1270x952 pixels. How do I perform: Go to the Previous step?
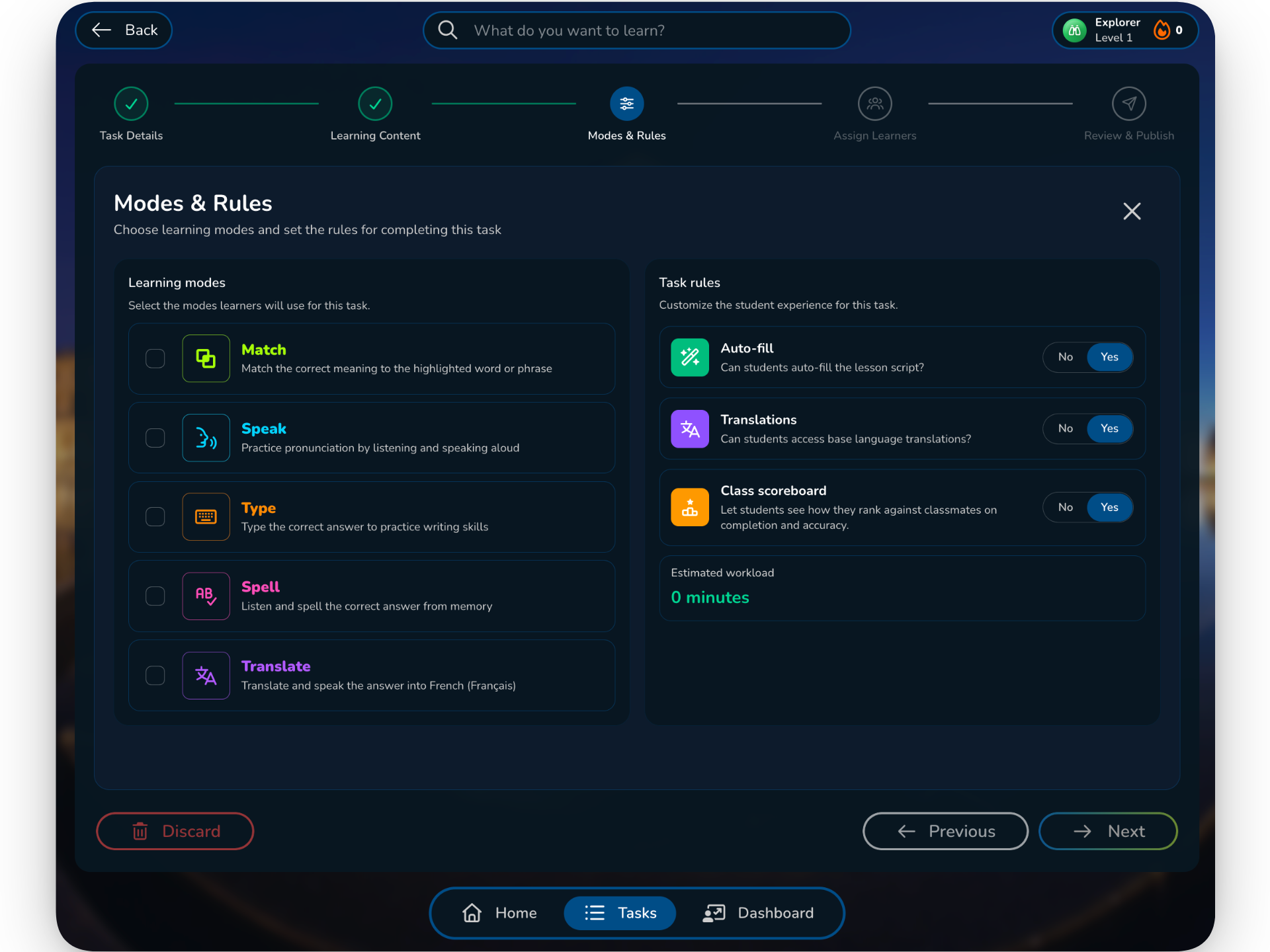click(945, 831)
